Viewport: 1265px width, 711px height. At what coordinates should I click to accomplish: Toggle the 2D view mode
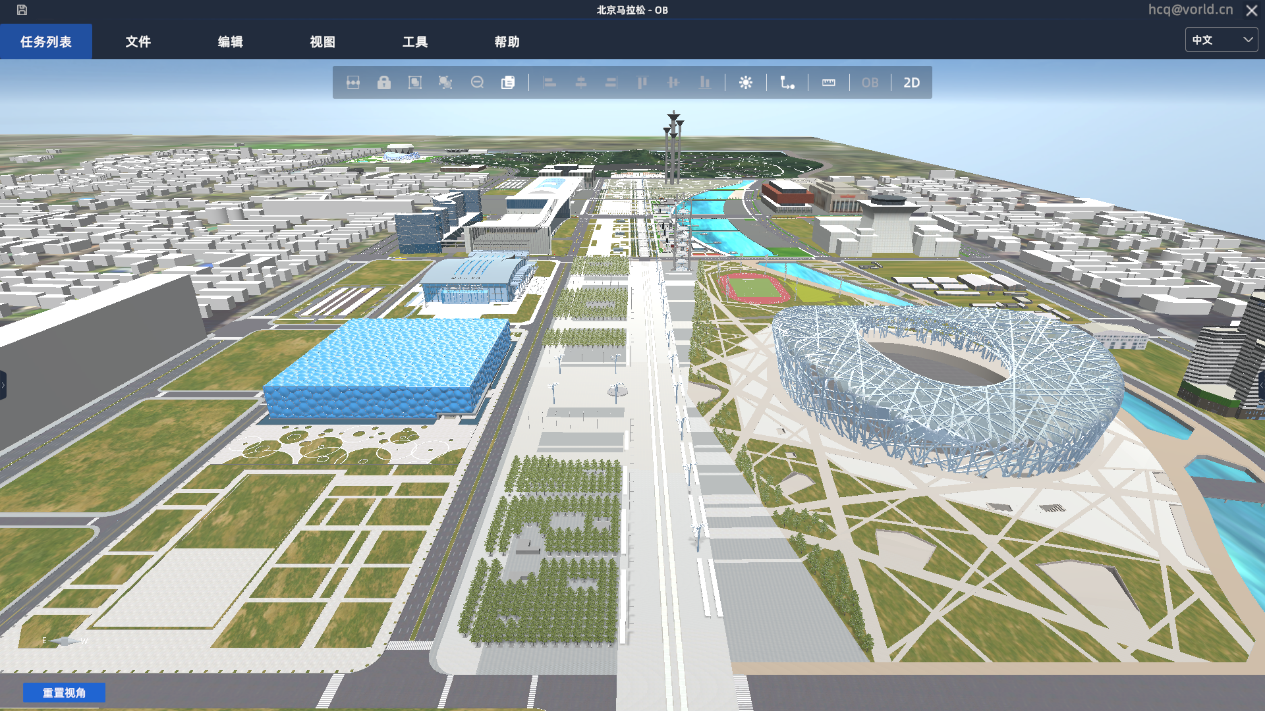[911, 83]
